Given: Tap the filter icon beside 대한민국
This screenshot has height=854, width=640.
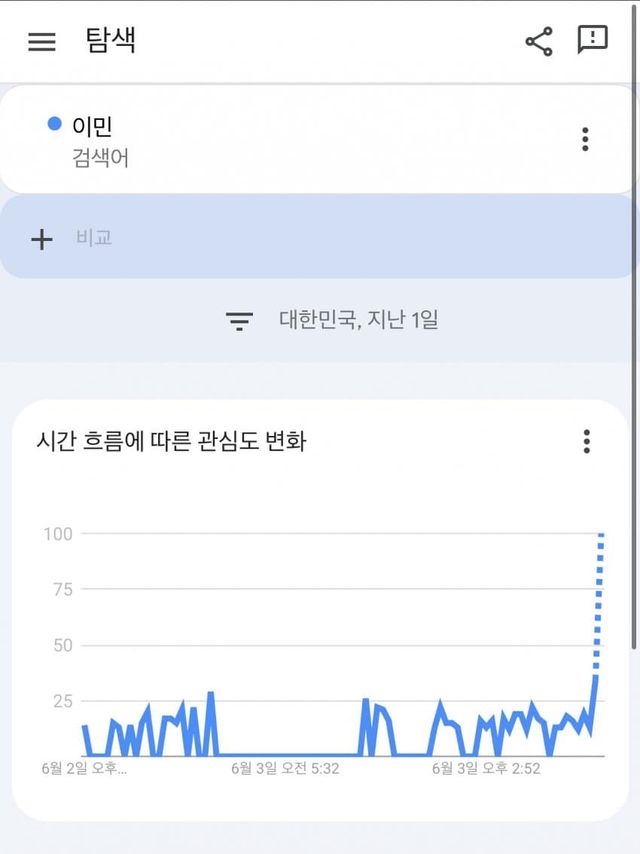Looking at the screenshot, I should pyautogui.click(x=239, y=320).
